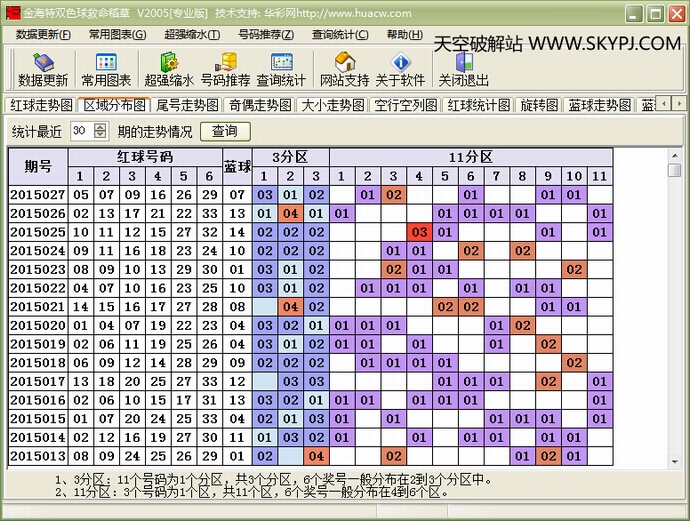
Task: Open the 数据更新(F) menu
Action: (43, 34)
